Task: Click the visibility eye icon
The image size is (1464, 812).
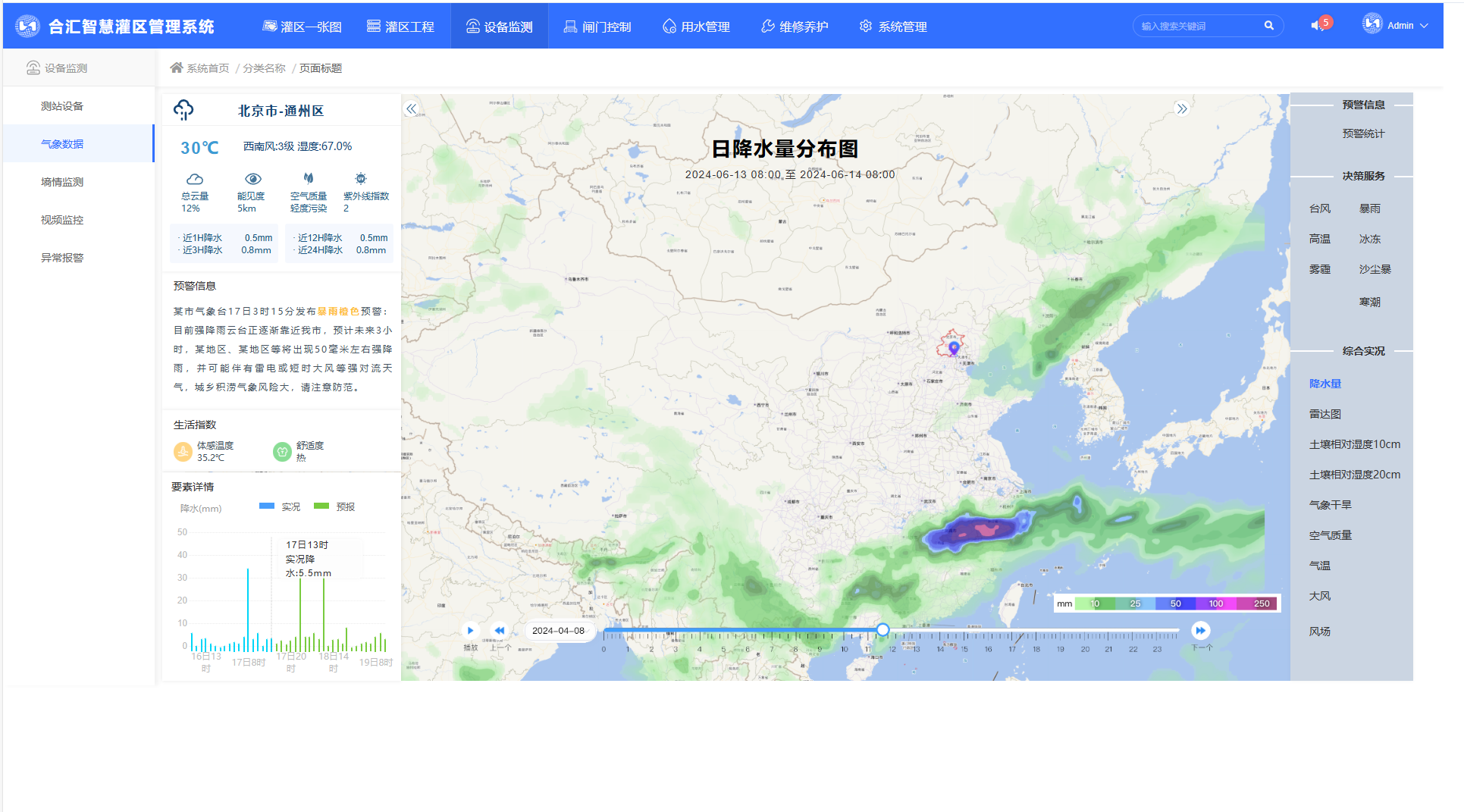Action: click(253, 179)
